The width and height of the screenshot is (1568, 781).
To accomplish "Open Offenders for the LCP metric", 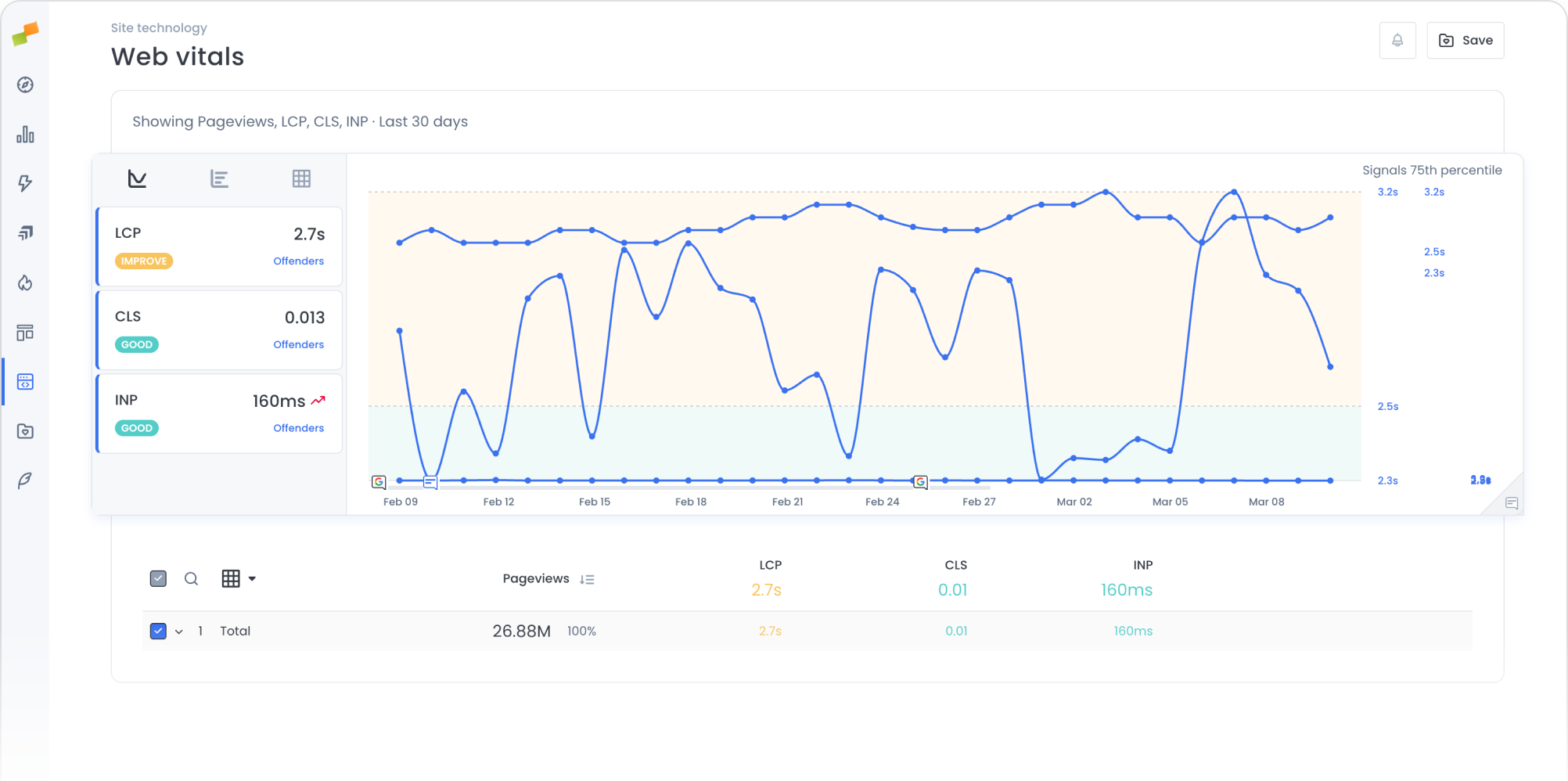I will [x=298, y=261].
